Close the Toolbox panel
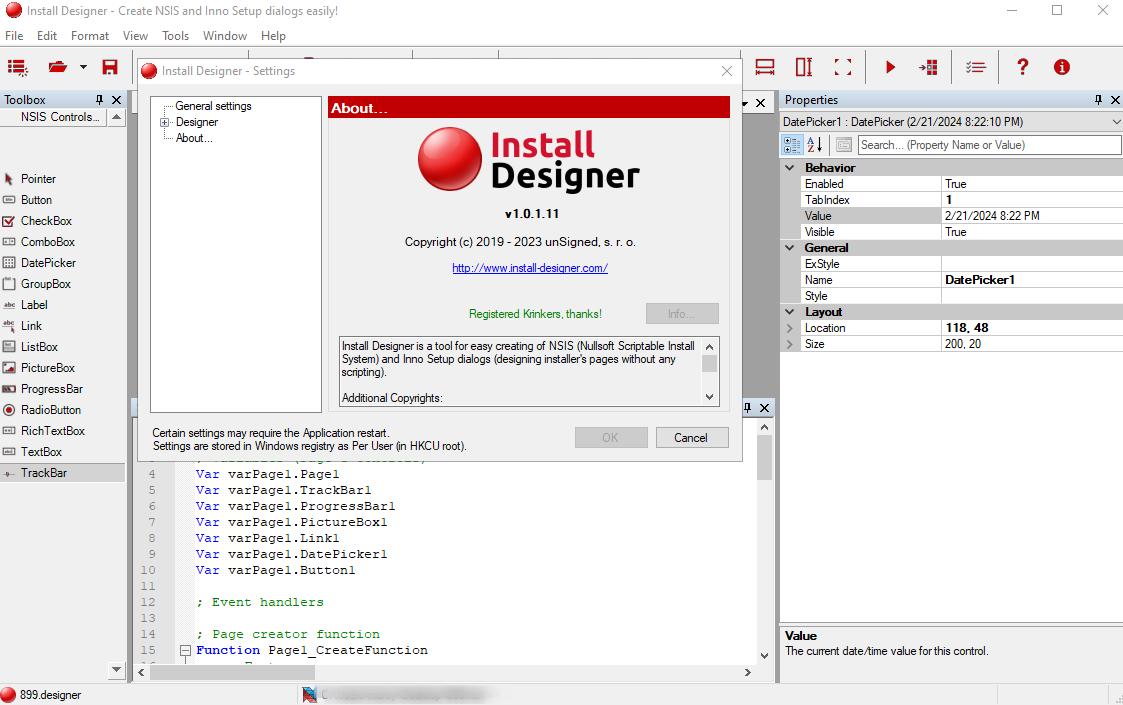 point(116,100)
